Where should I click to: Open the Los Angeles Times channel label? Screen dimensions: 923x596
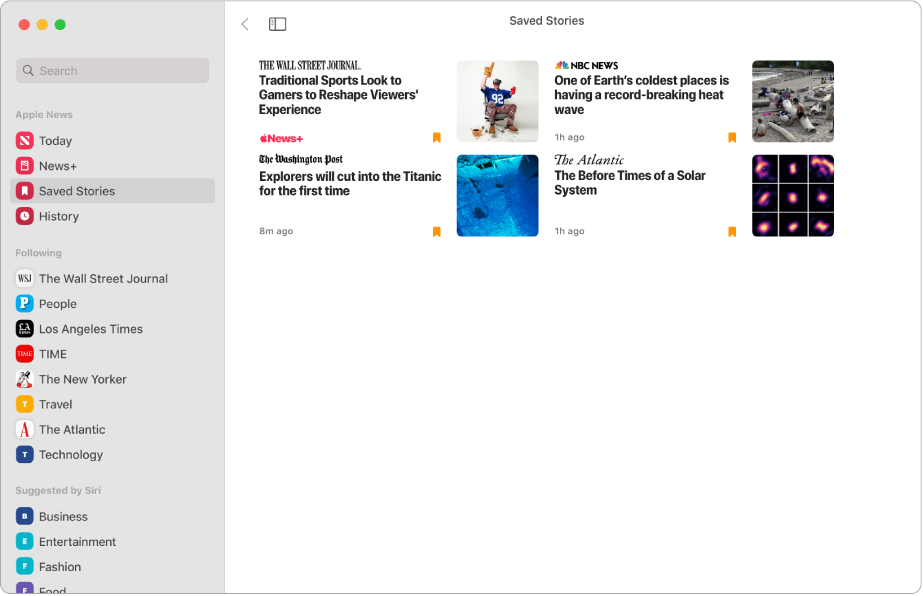(91, 329)
